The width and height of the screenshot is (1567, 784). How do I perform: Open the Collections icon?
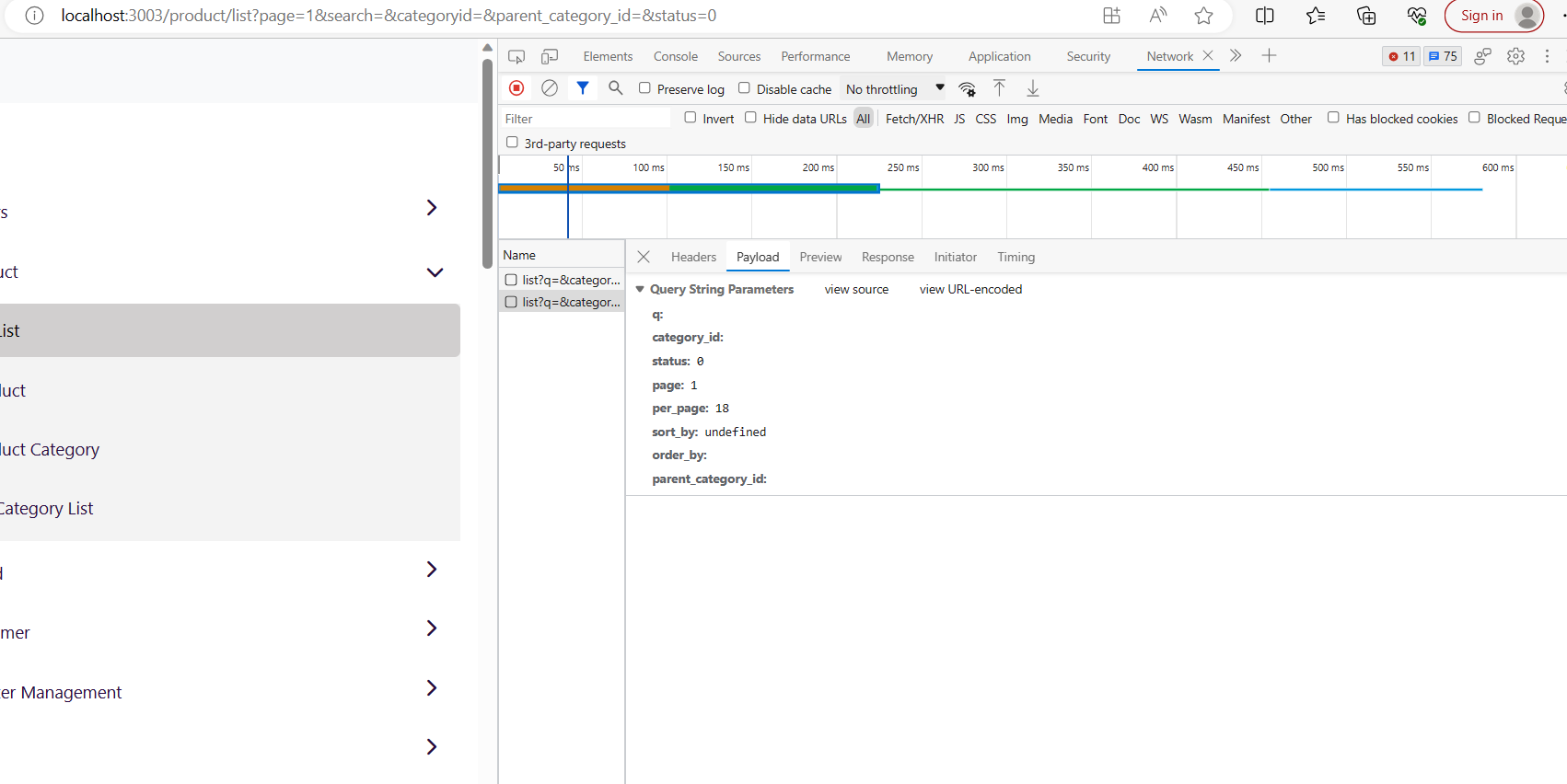pos(1366,16)
